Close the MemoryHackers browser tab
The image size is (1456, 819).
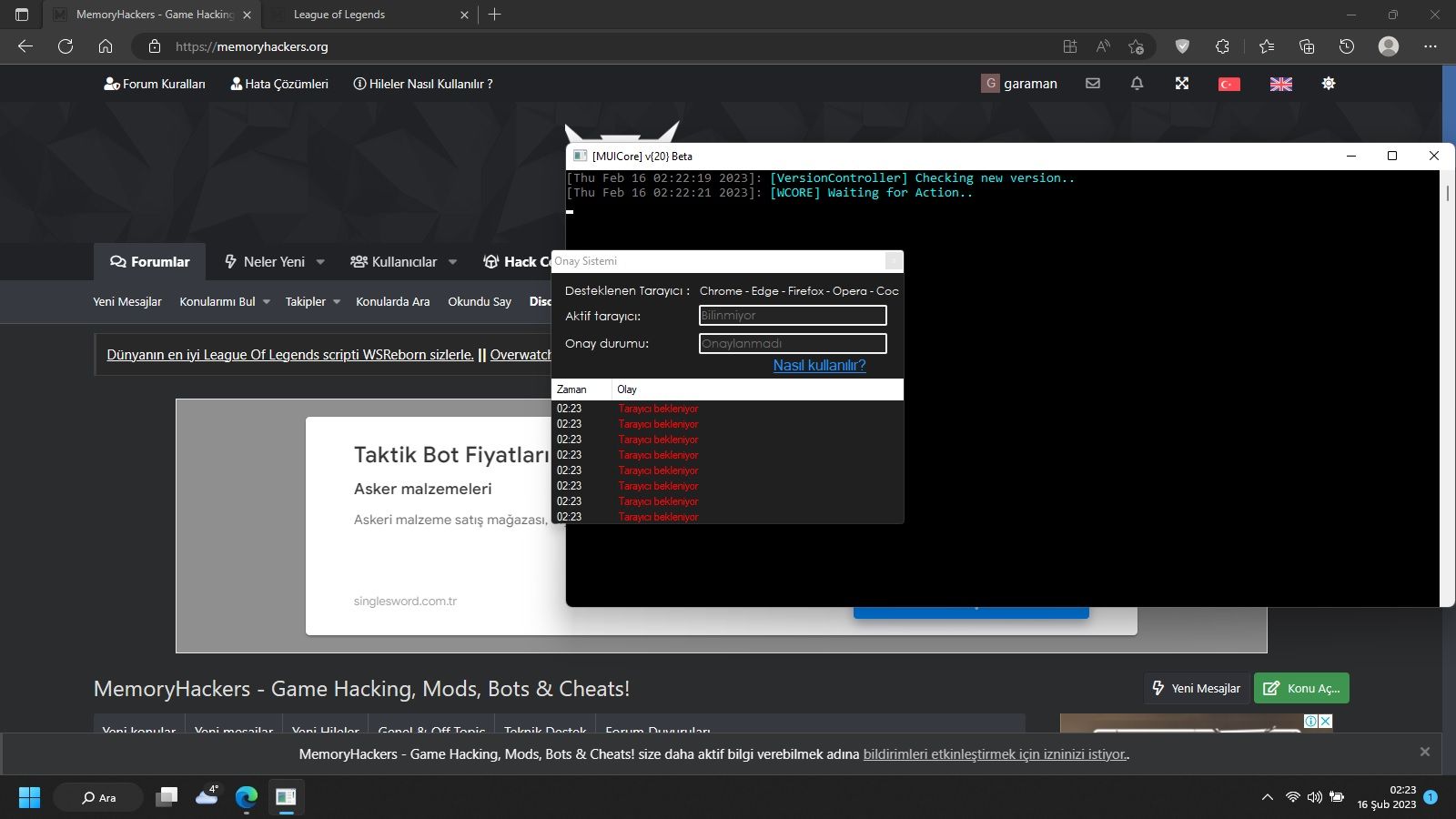(247, 15)
